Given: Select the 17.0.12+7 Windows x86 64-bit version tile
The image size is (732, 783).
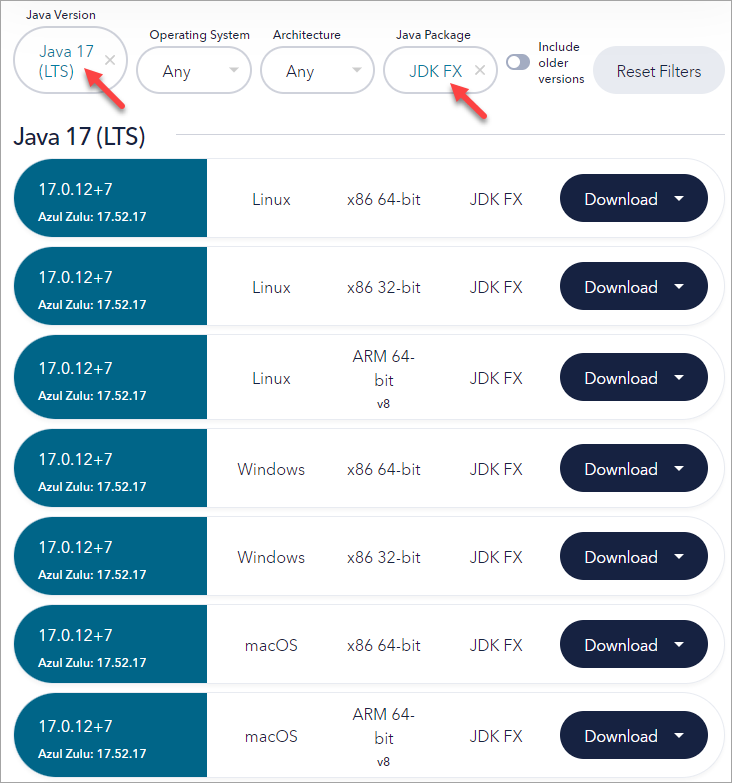Looking at the screenshot, I should [110, 469].
